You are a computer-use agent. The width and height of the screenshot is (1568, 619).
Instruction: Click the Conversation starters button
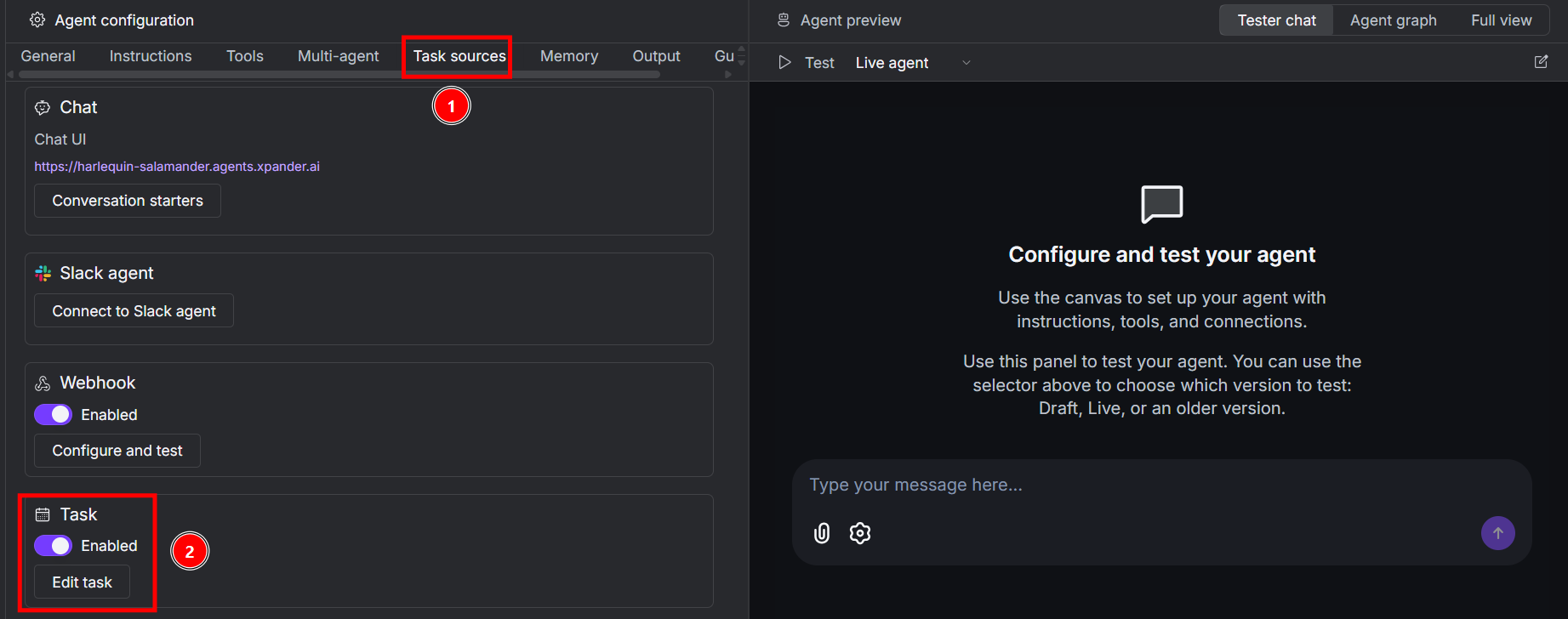(x=128, y=201)
